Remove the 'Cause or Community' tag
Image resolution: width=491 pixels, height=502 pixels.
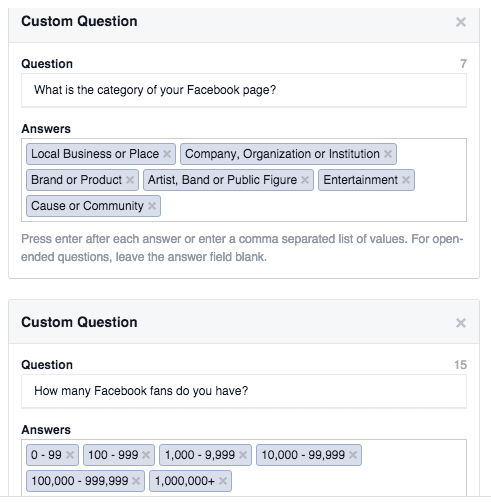pos(152,206)
